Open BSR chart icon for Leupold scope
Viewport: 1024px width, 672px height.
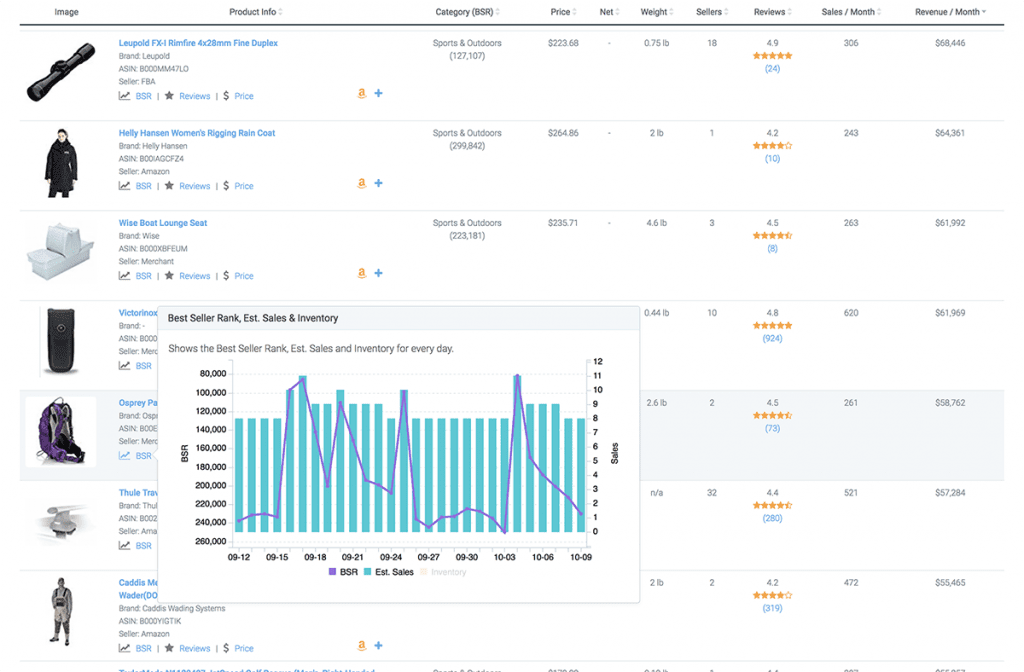click(124, 96)
